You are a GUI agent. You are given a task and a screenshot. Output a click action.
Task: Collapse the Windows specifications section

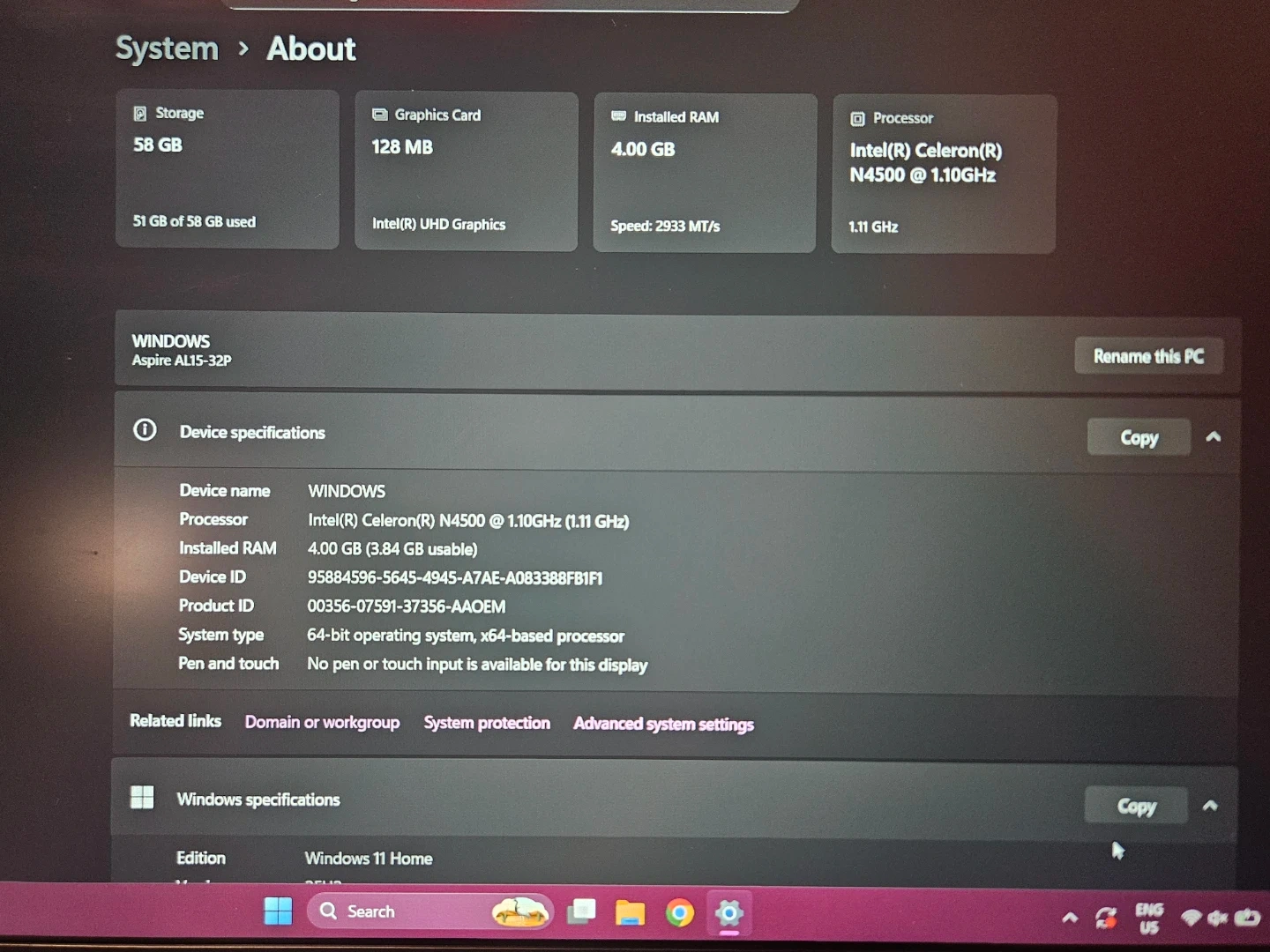1210,806
